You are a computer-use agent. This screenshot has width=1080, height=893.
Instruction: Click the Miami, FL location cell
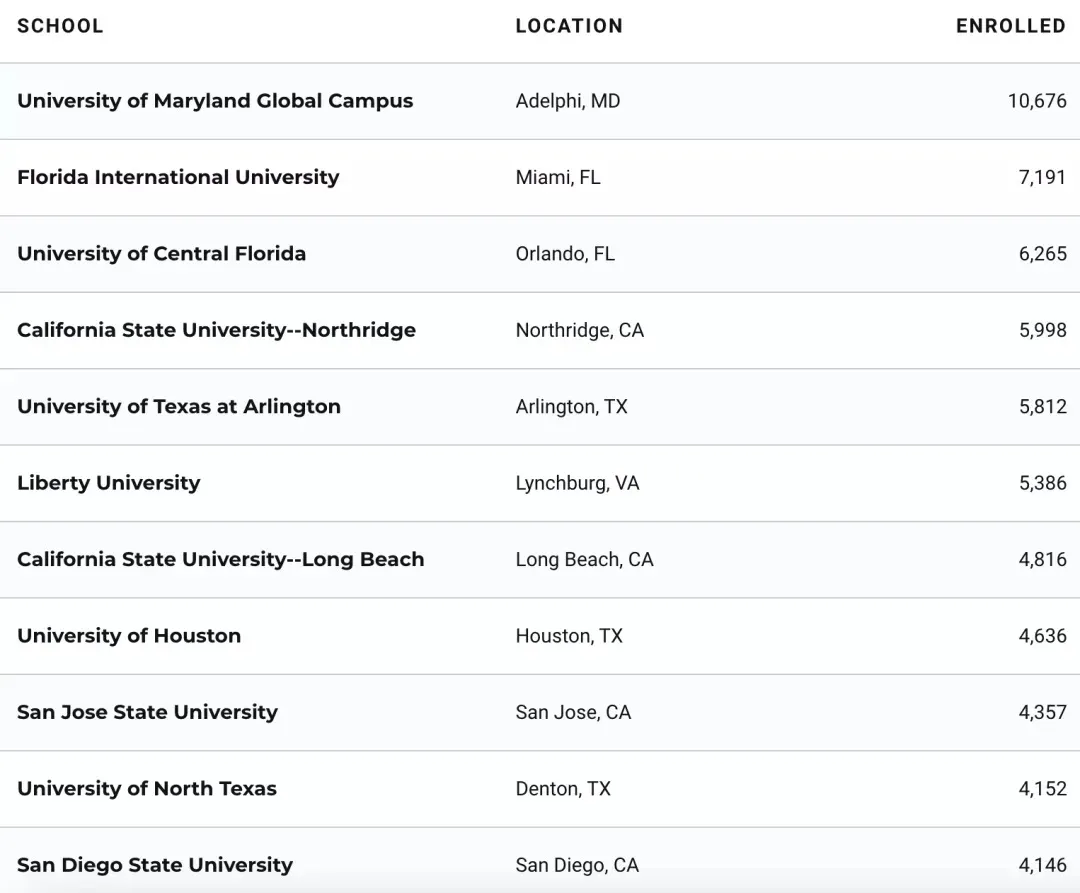click(558, 177)
